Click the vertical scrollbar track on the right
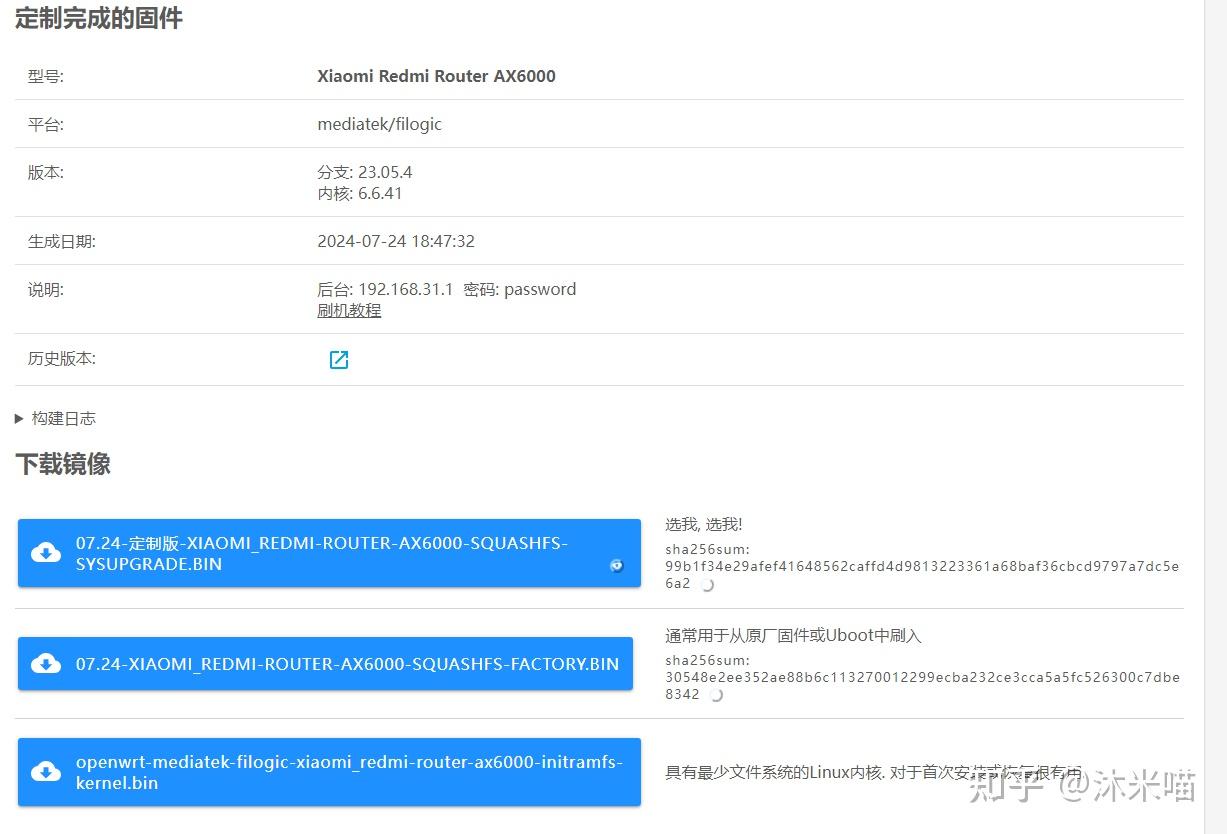Viewport: 1227px width, 834px height. (1215, 417)
